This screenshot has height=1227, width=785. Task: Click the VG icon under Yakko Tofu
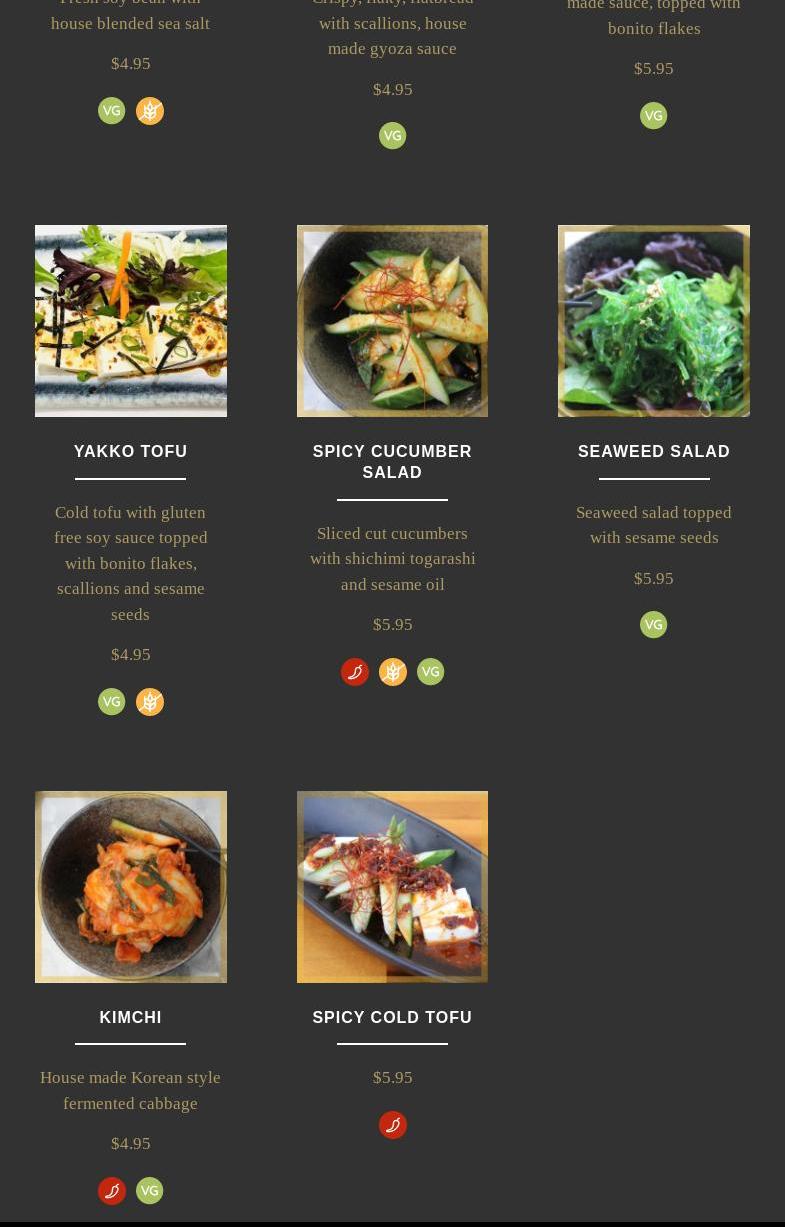coord(112,702)
